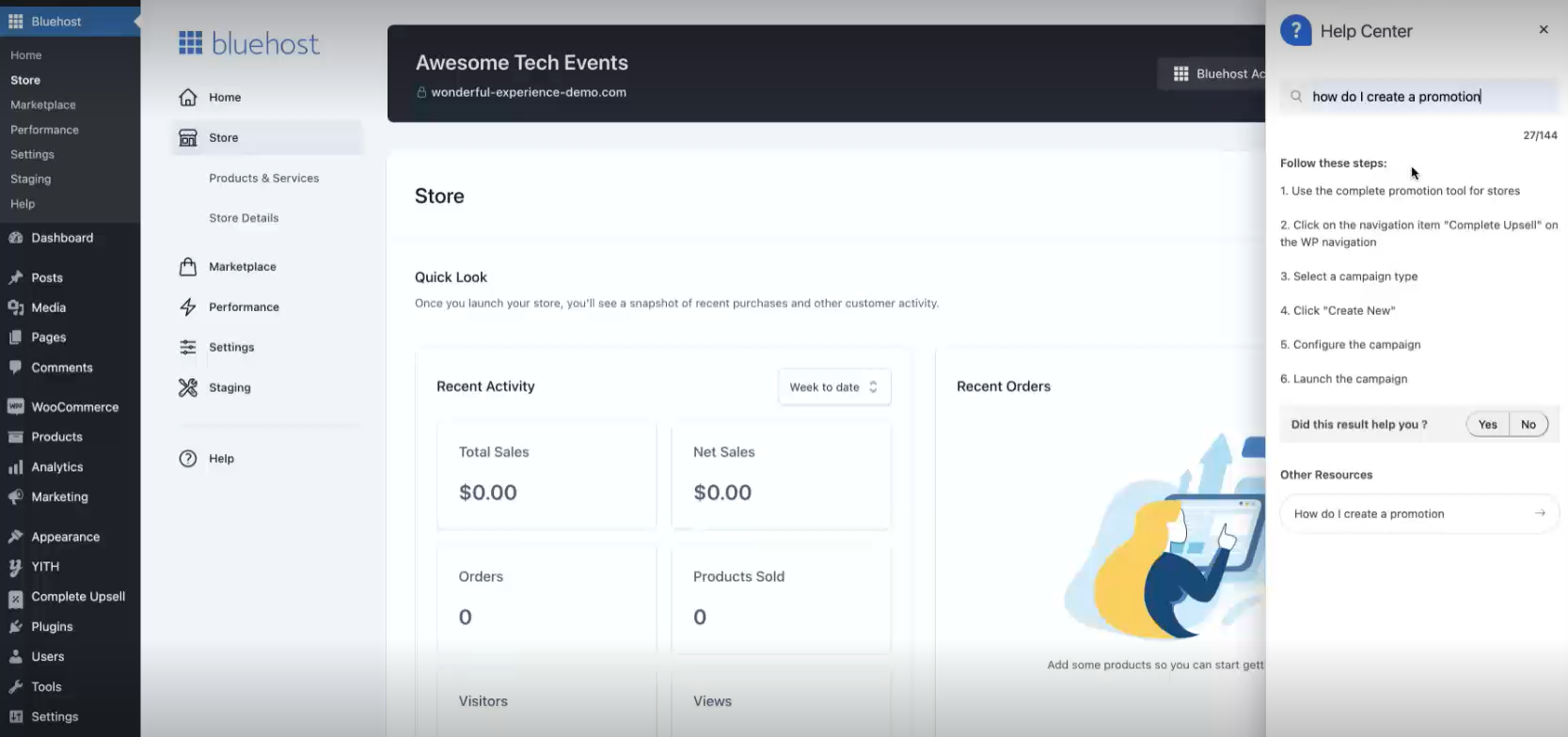Click the Help Center search field
1568x737 pixels.
click(1425, 97)
